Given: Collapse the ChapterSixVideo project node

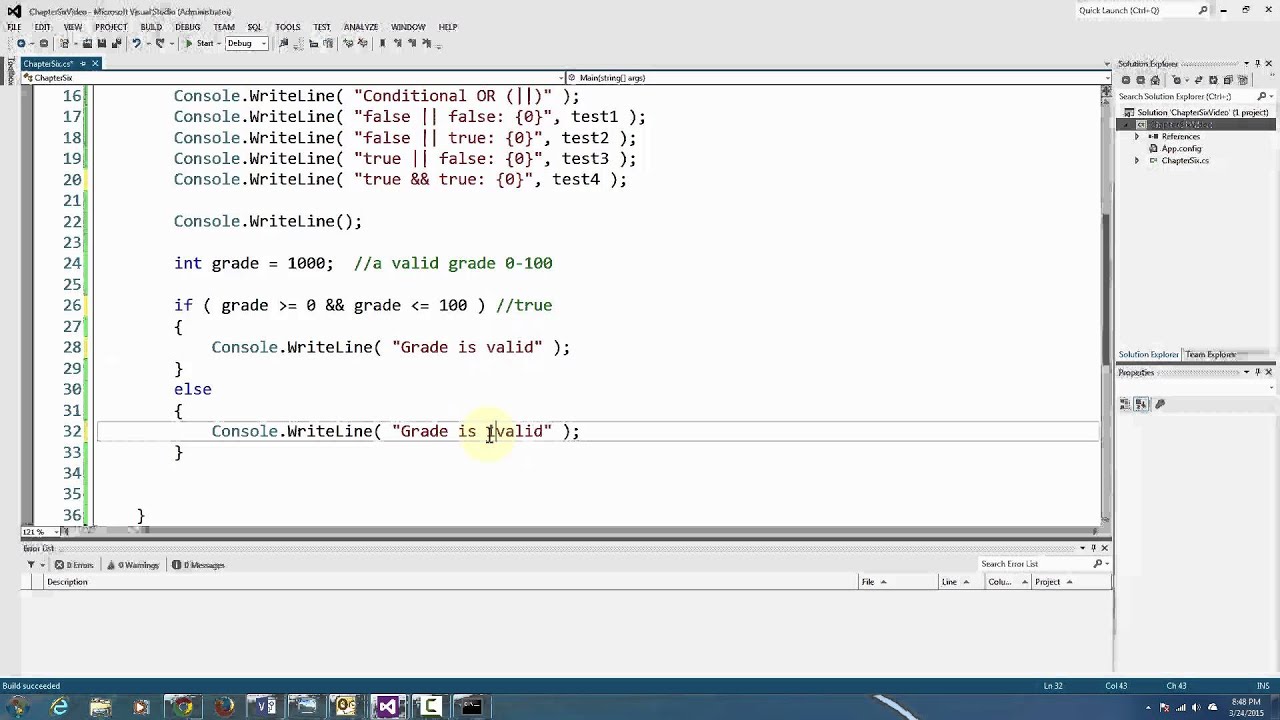Looking at the screenshot, I should 1125,125.
